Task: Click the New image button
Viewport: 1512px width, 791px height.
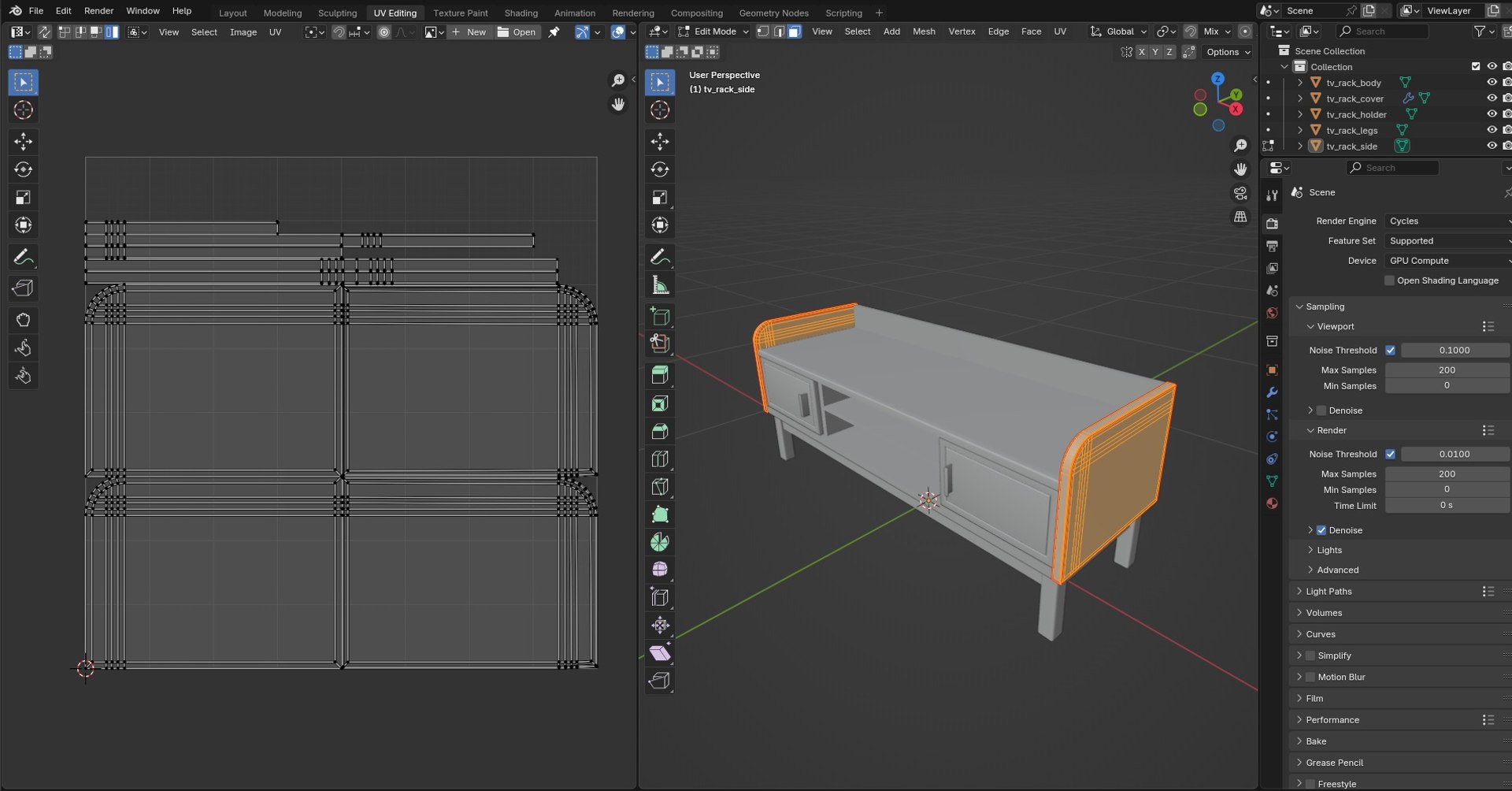Action: pos(469,32)
